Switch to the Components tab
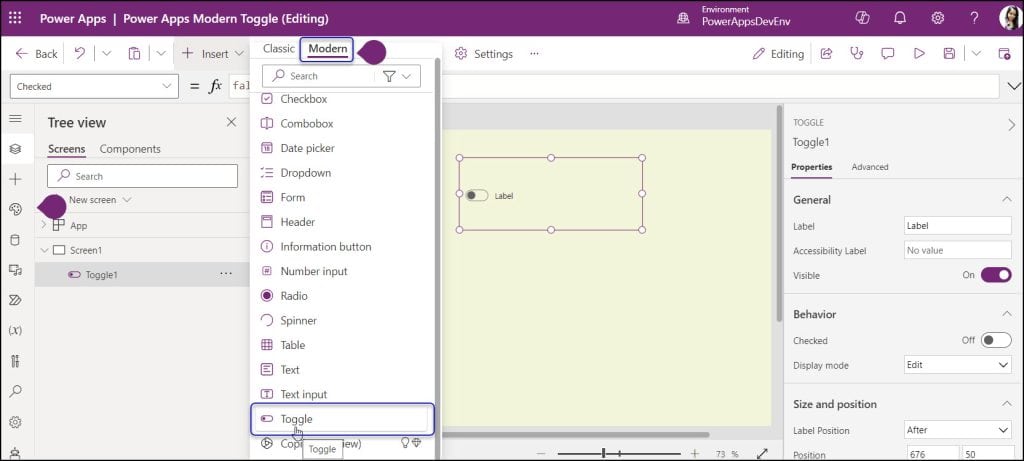 [x=130, y=149]
